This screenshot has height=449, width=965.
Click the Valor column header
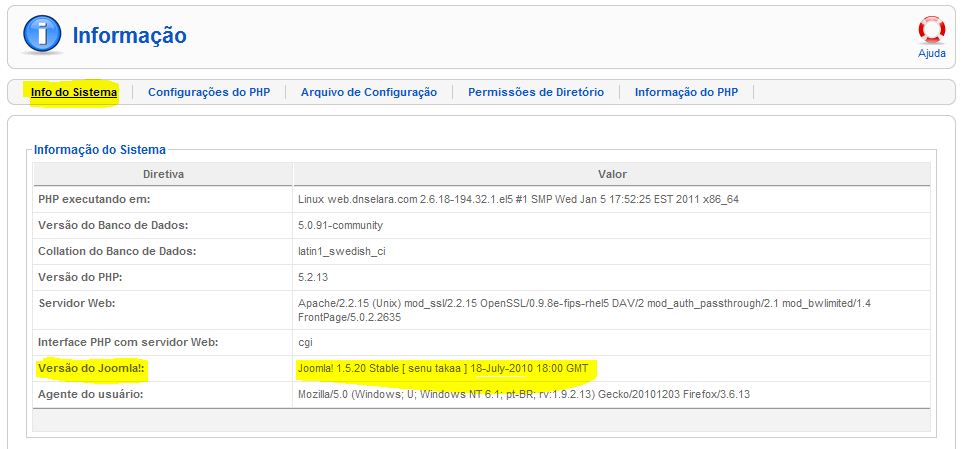(x=612, y=174)
